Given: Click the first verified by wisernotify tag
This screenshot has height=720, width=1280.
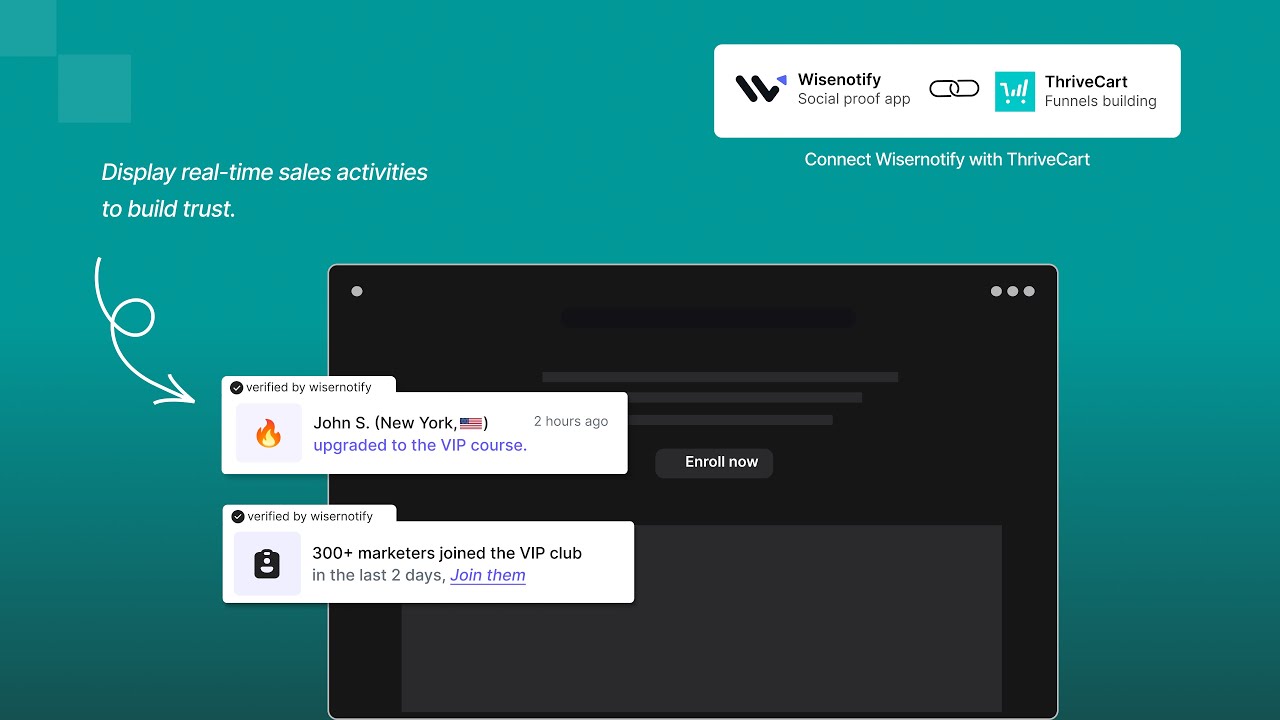Looking at the screenshot, I should 308,387.
